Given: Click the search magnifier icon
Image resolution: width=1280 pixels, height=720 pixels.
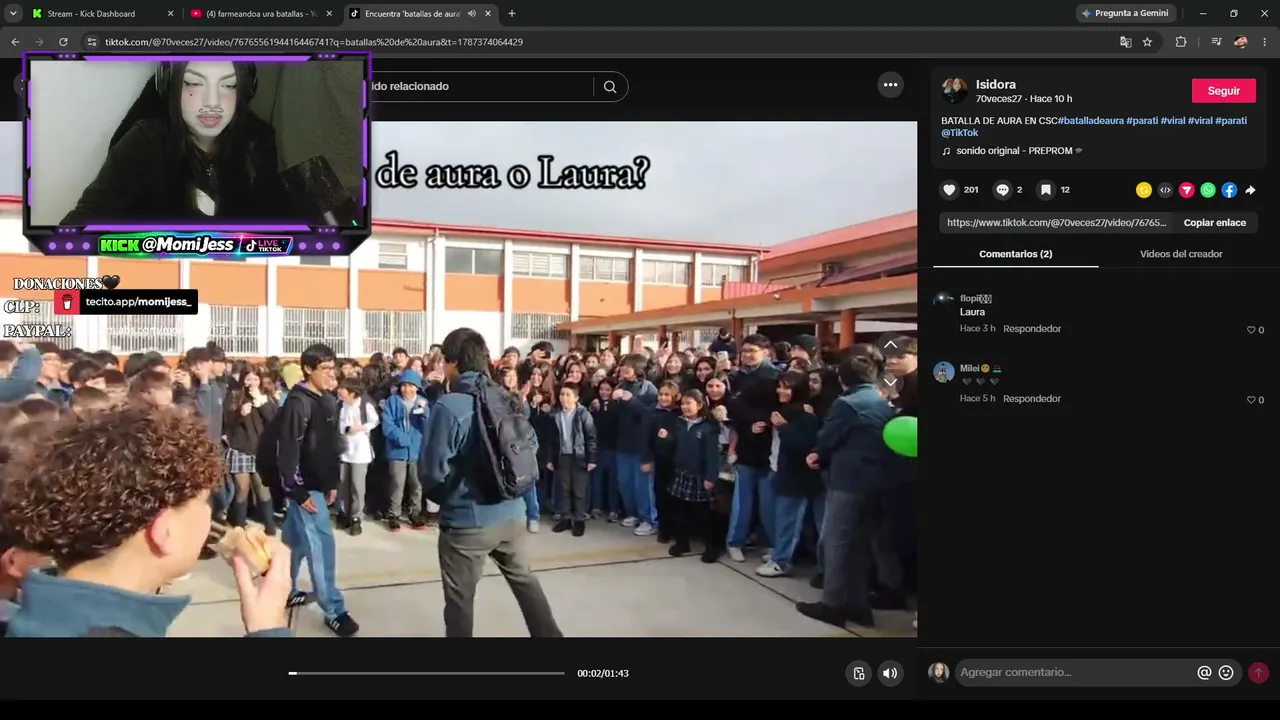Looking at the screenshot, I should (x=610, y=87).
